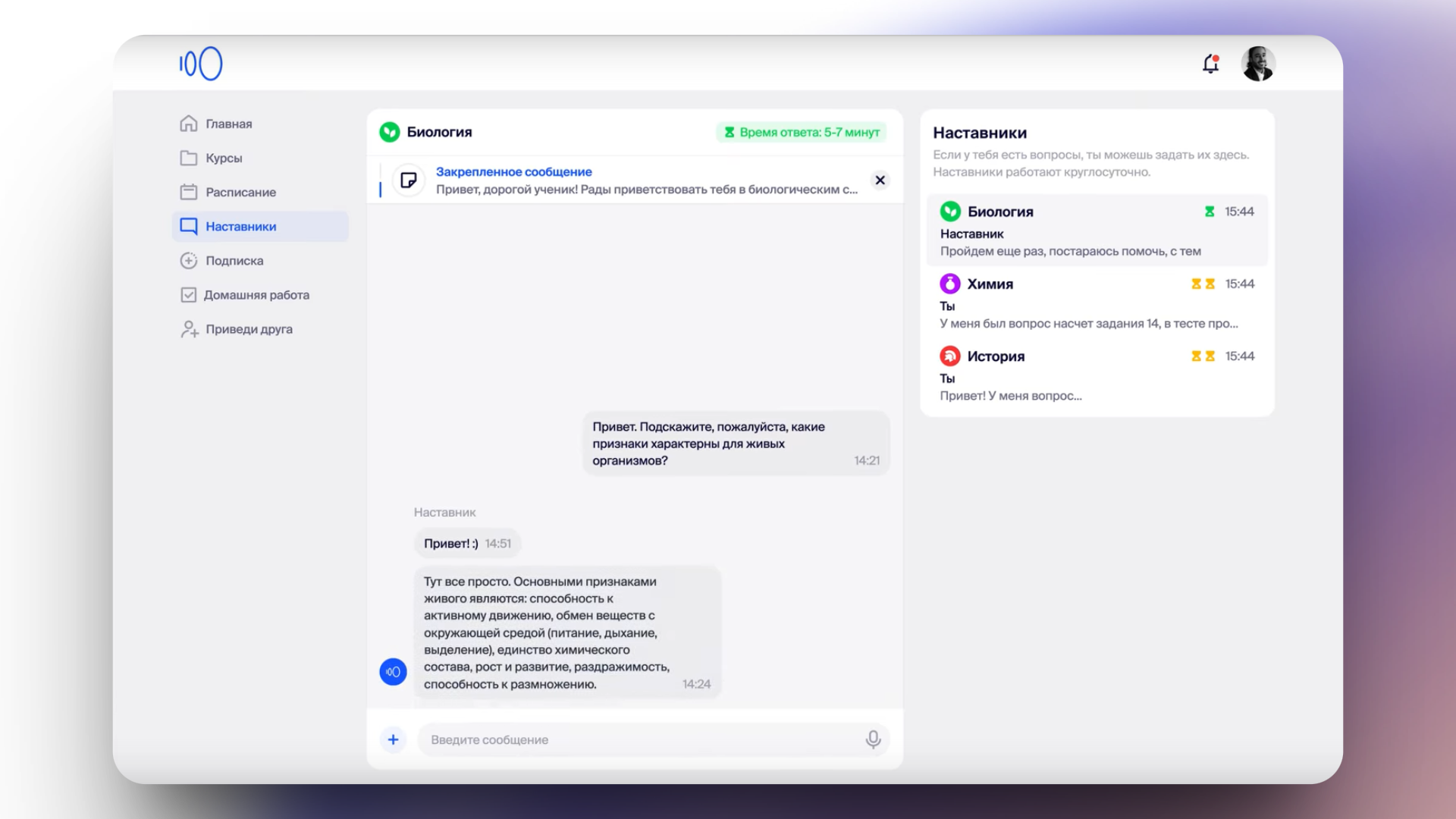The image size is (1456, 819).
Task: Click the Наставники chat bubble icon
Action: 189,226
